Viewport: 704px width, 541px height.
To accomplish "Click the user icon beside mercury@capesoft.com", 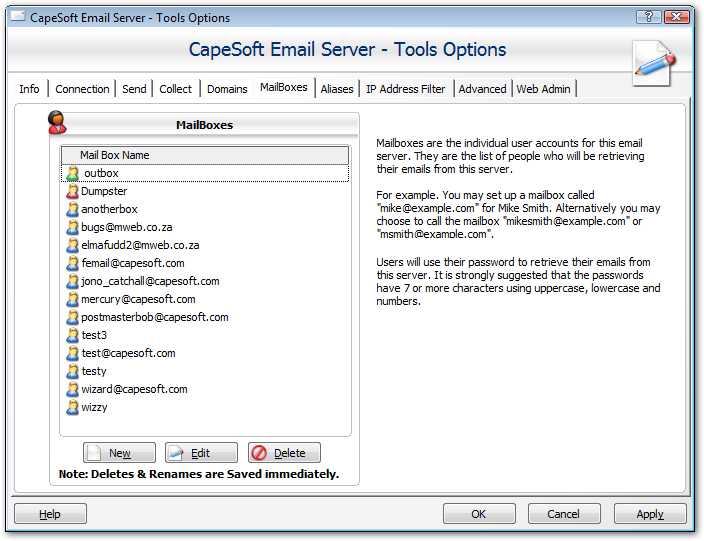I will coord(72,300).
